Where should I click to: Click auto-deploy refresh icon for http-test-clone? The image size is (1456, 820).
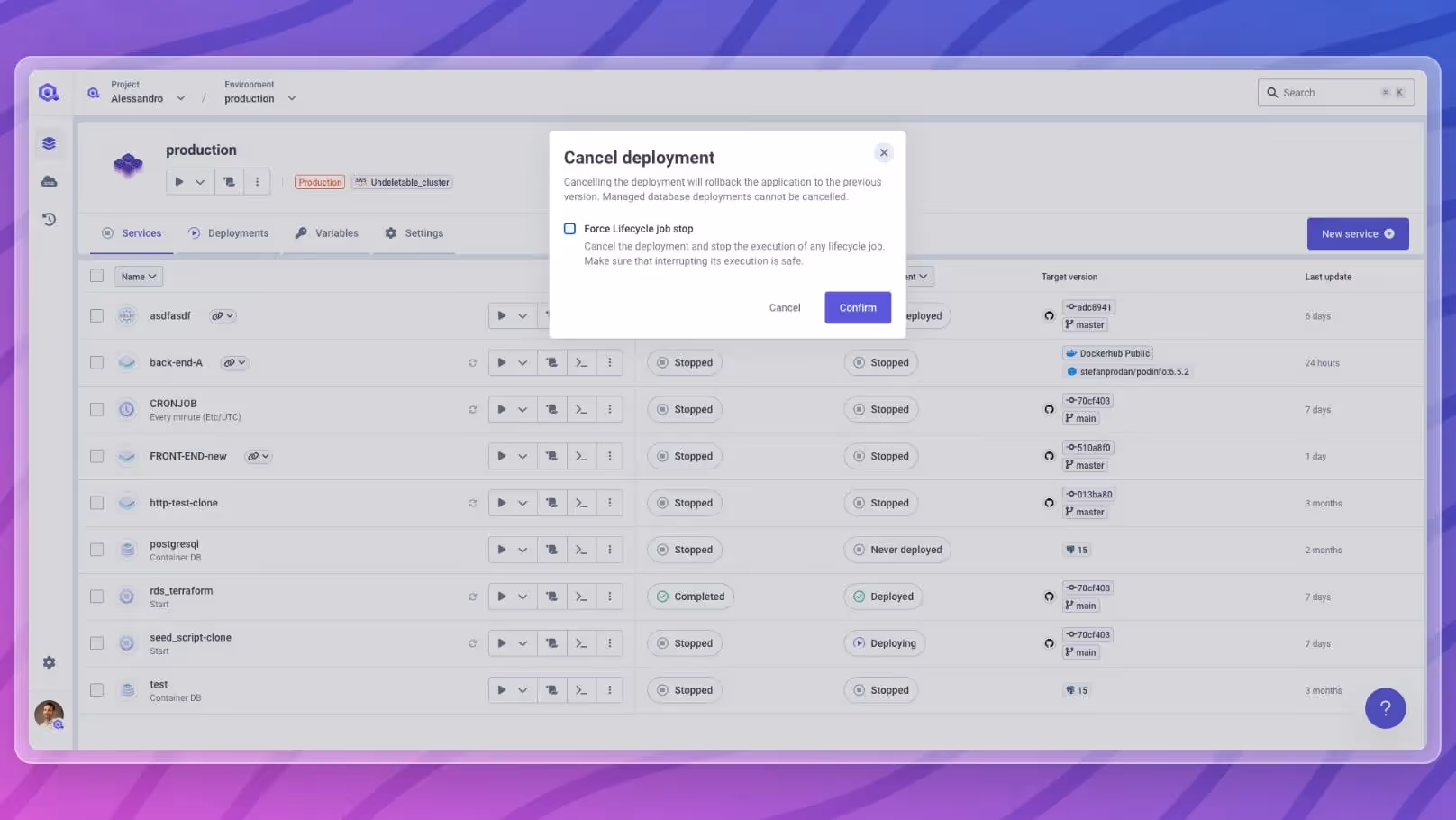tap(472, 503)
